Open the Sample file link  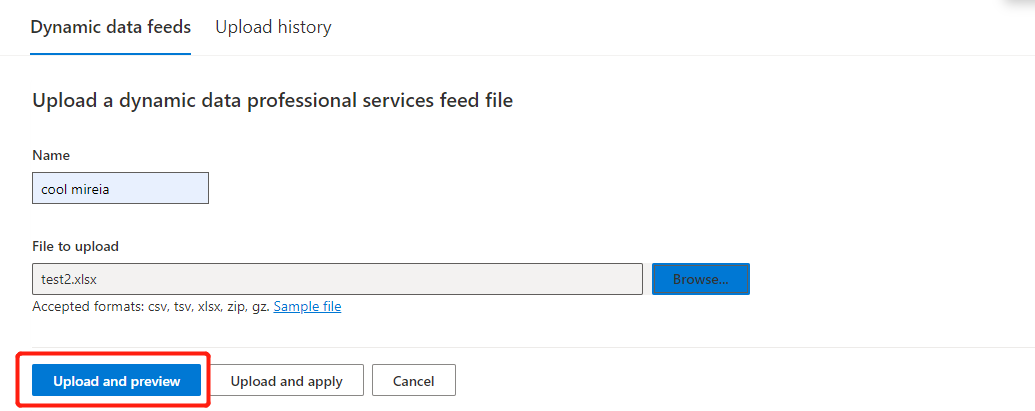307,307
